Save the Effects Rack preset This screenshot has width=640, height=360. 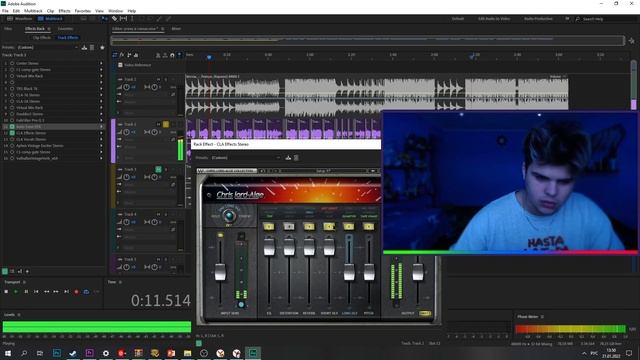click(84, 47)
